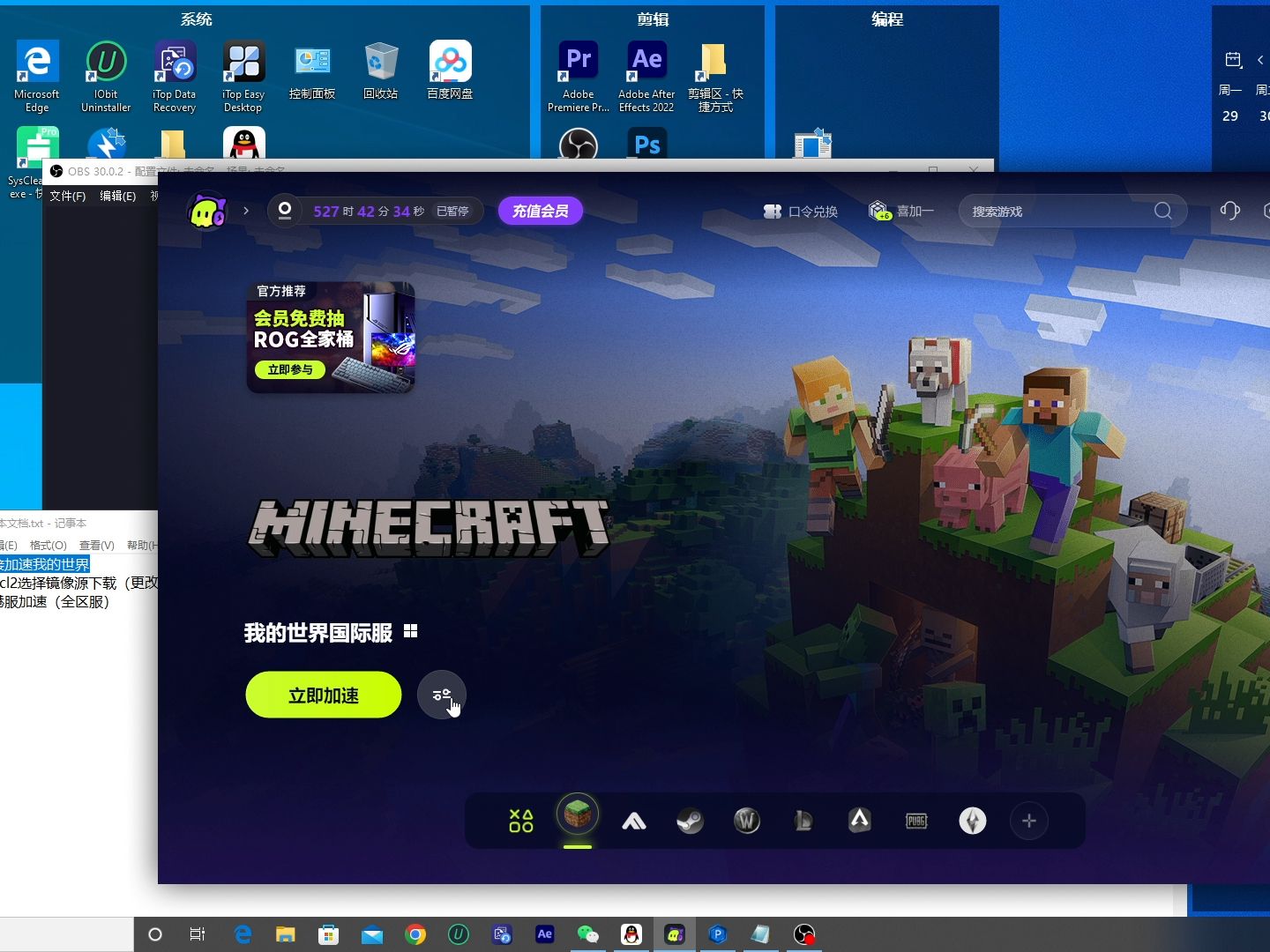Open Microsoft Store from taskbar
The height and width of the screenshot is (952, 1270).
coord(329,934)
